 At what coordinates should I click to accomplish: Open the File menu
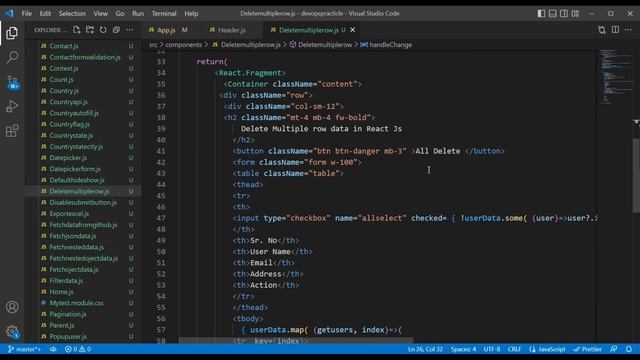point(27,13)
